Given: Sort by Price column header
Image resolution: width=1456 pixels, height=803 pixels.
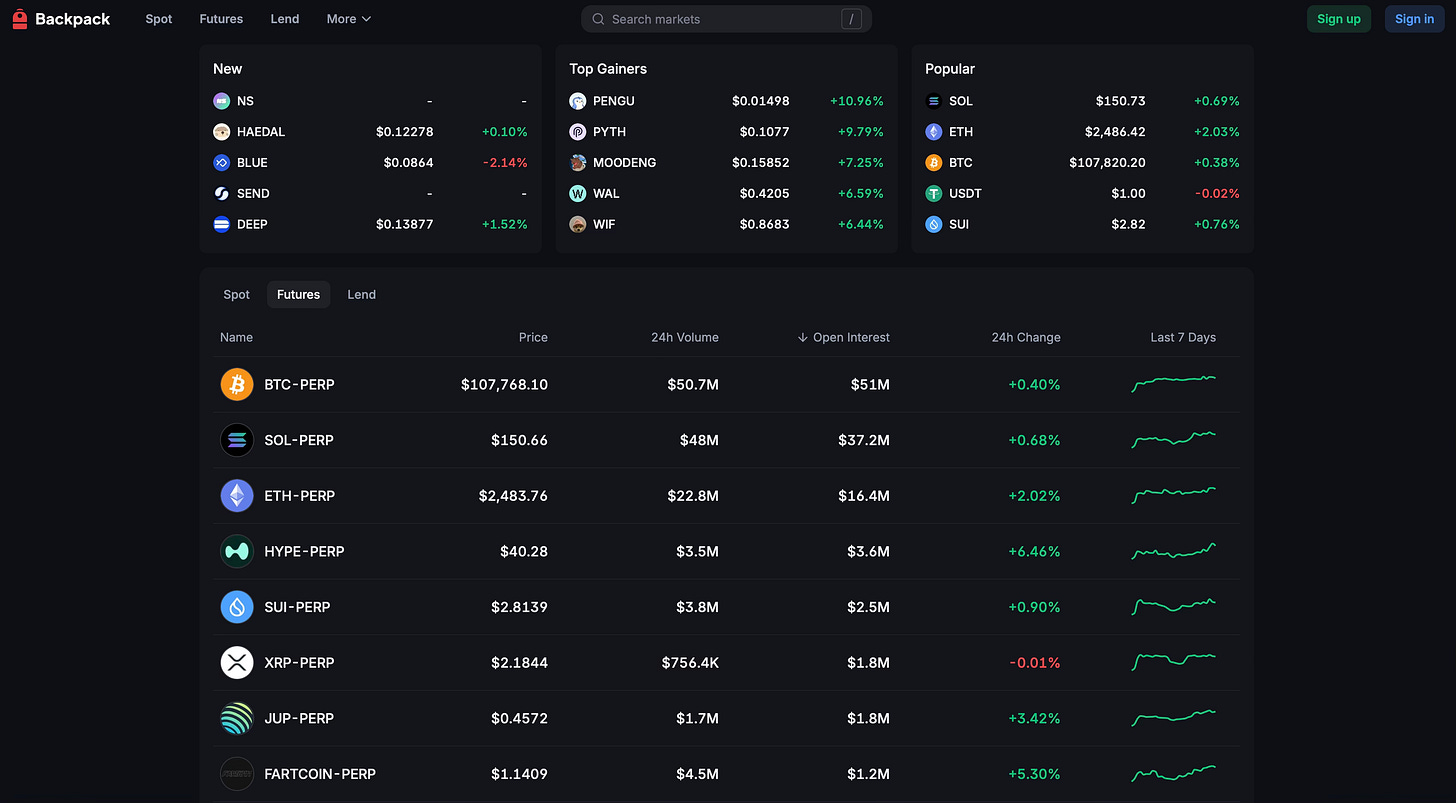Looking at the screenshot, I should (533, 338).
